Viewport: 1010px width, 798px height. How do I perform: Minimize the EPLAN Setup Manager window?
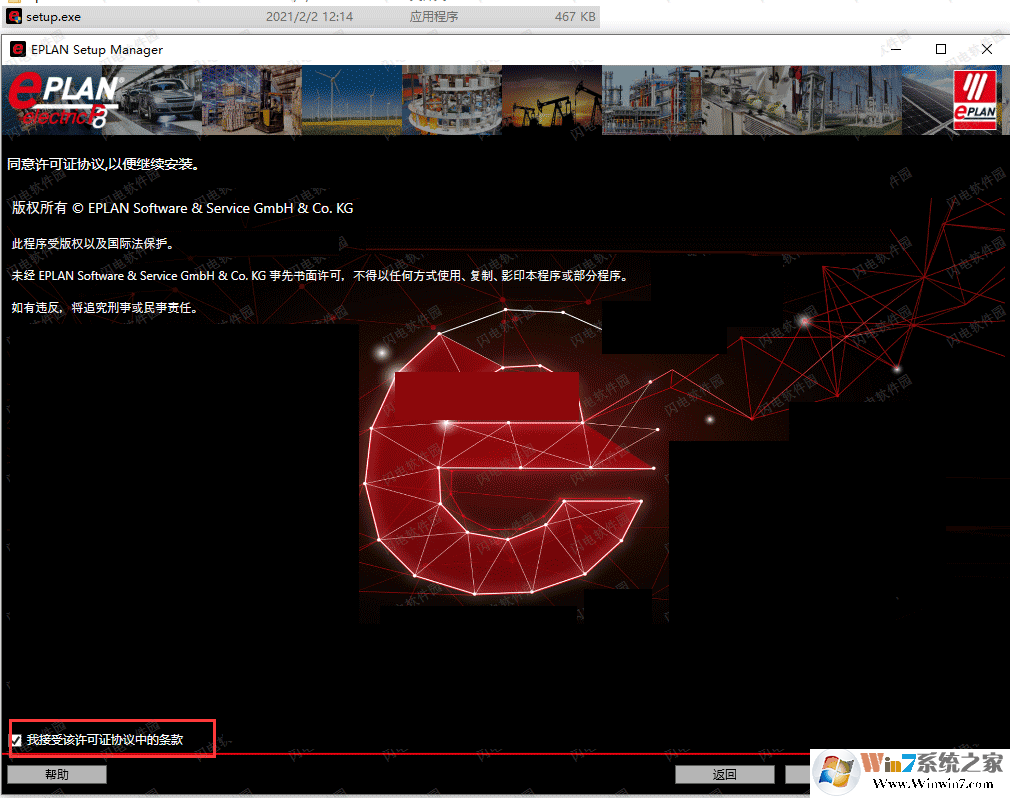click(895, 50)
